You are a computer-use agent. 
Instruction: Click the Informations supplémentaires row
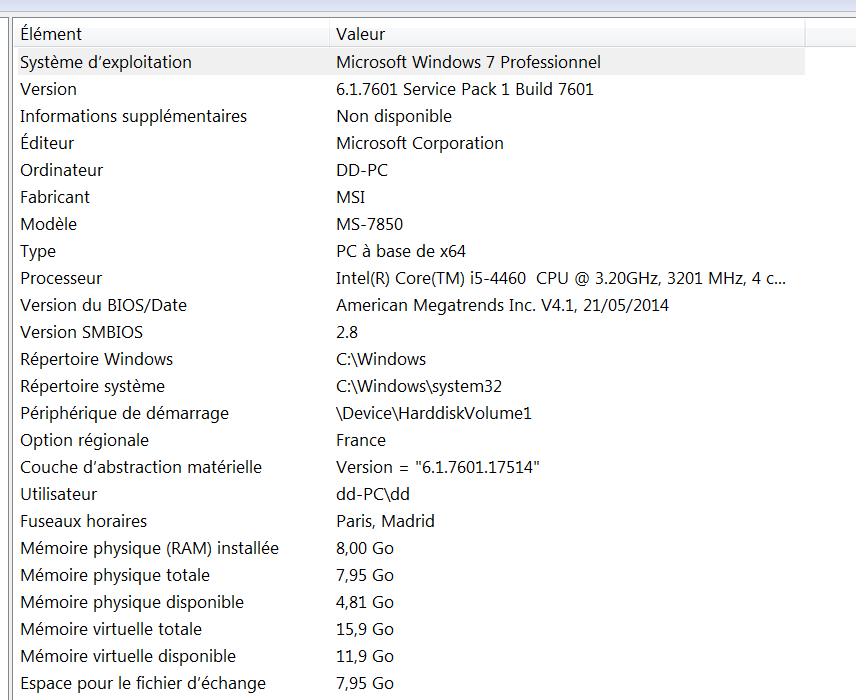tap(133, 116)
